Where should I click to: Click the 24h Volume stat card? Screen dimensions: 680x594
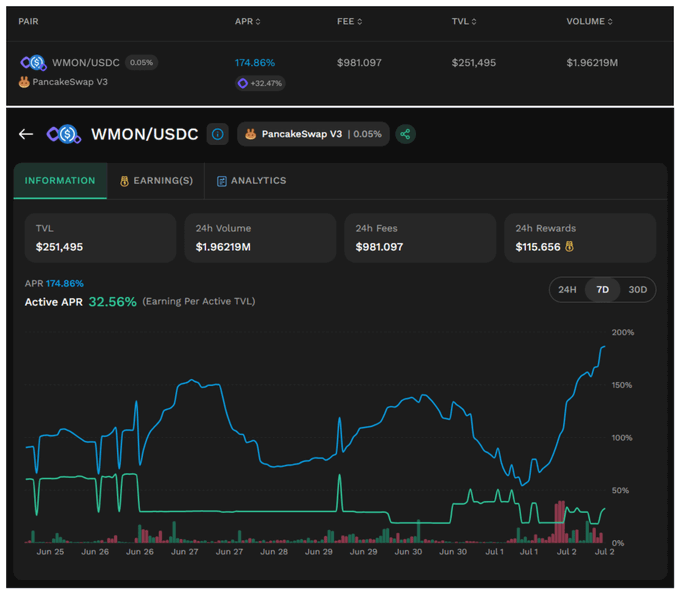[x=260, y=238]
